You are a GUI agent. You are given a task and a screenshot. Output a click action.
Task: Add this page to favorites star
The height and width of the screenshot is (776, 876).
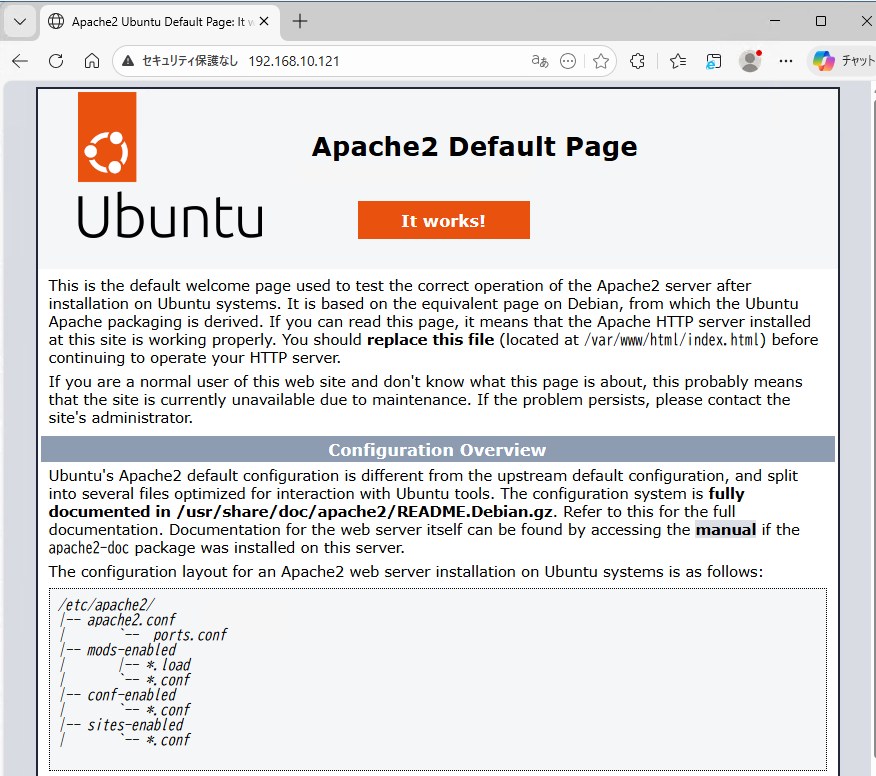[600, 61]
